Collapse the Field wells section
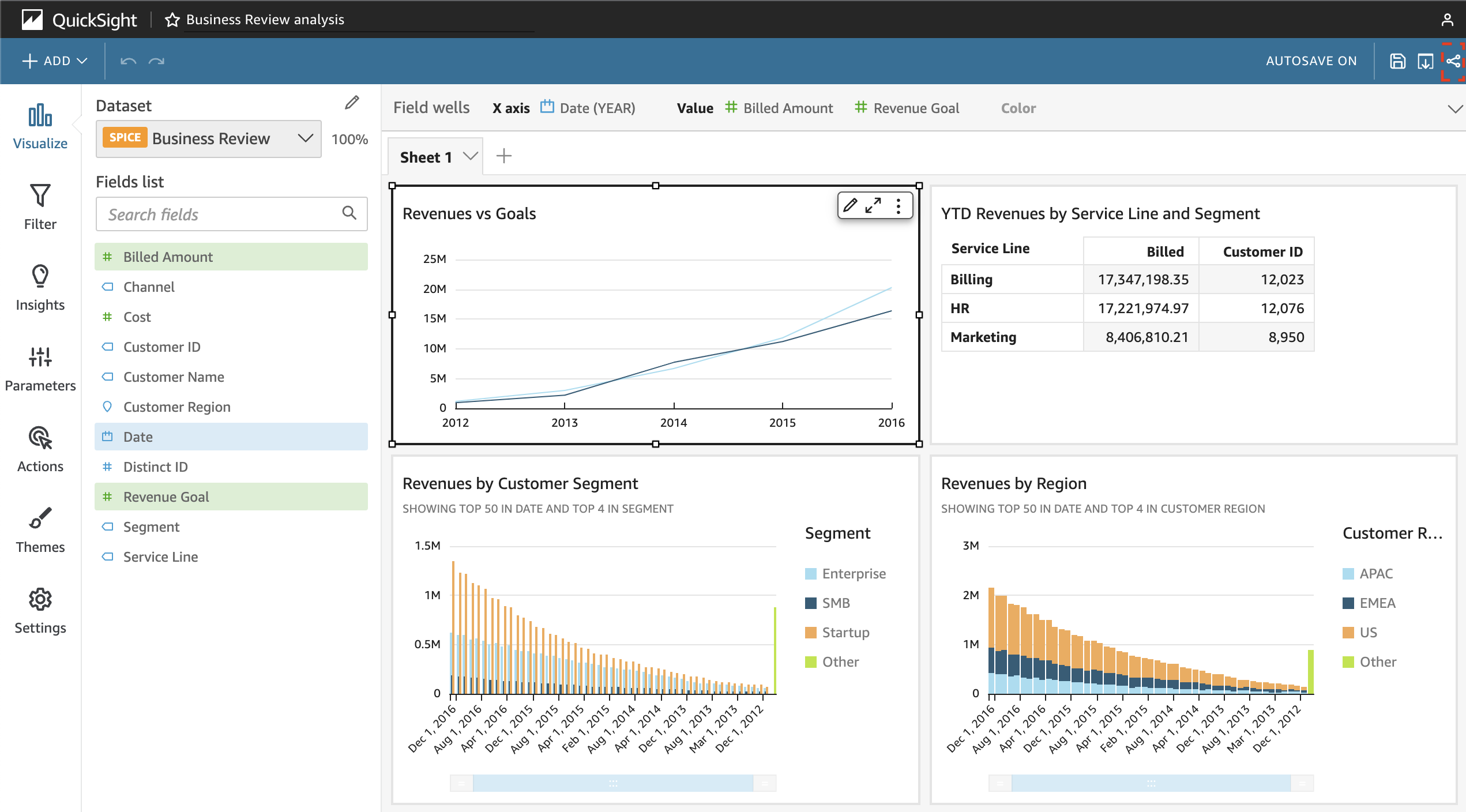The height and width of the screenshot is (812, 1466). pyautogui.click(x=1455, y=108)
